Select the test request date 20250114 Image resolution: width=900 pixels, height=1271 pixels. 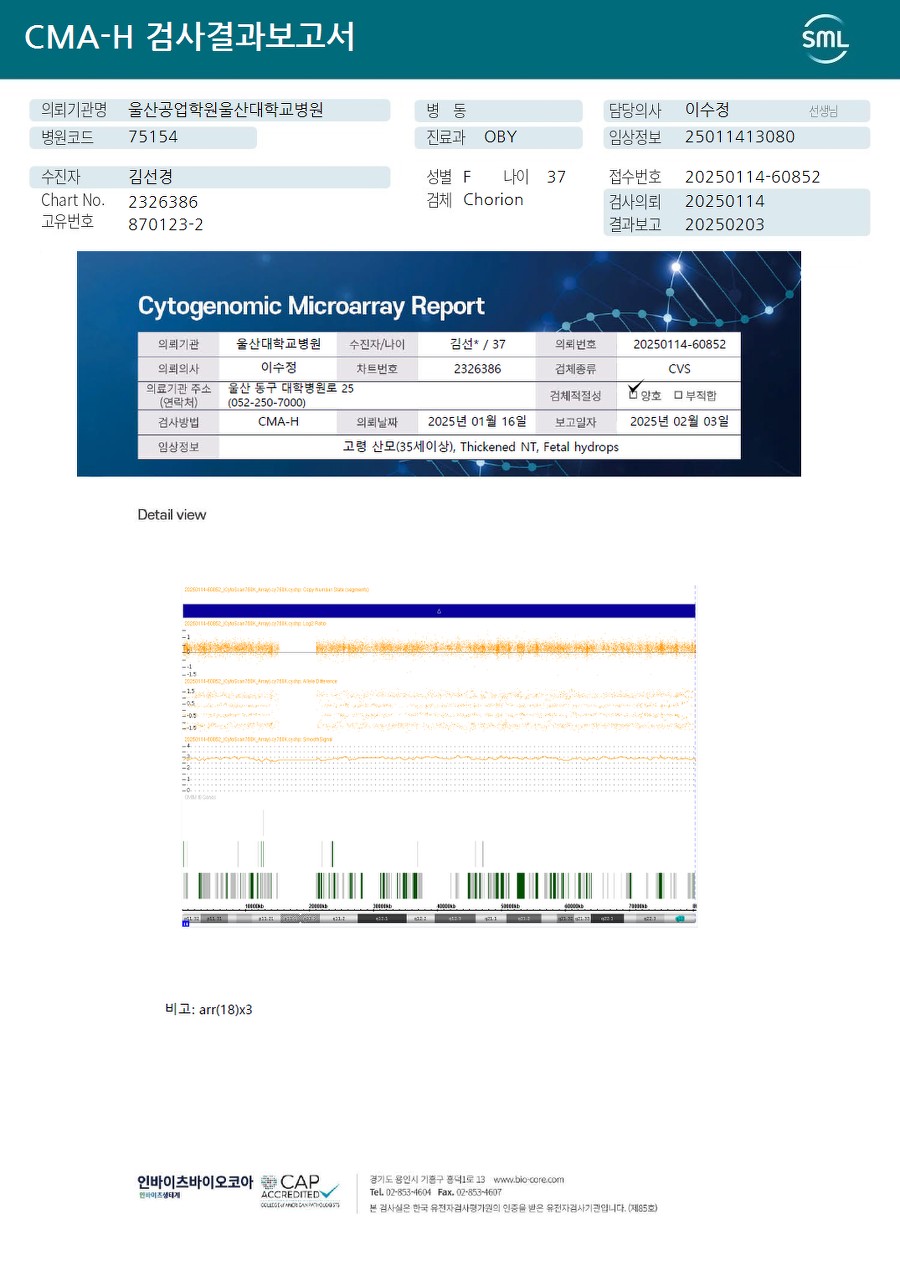pos(725,201)
